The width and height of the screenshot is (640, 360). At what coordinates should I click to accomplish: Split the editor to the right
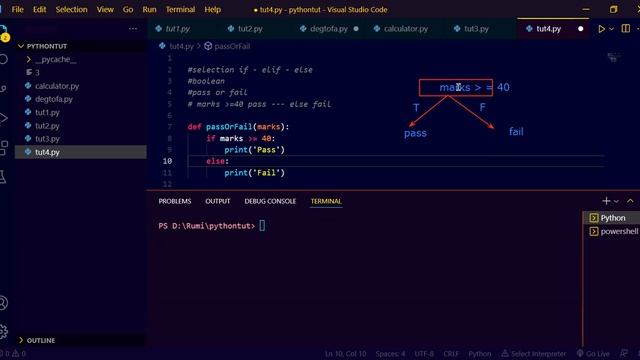click(625, 29)
